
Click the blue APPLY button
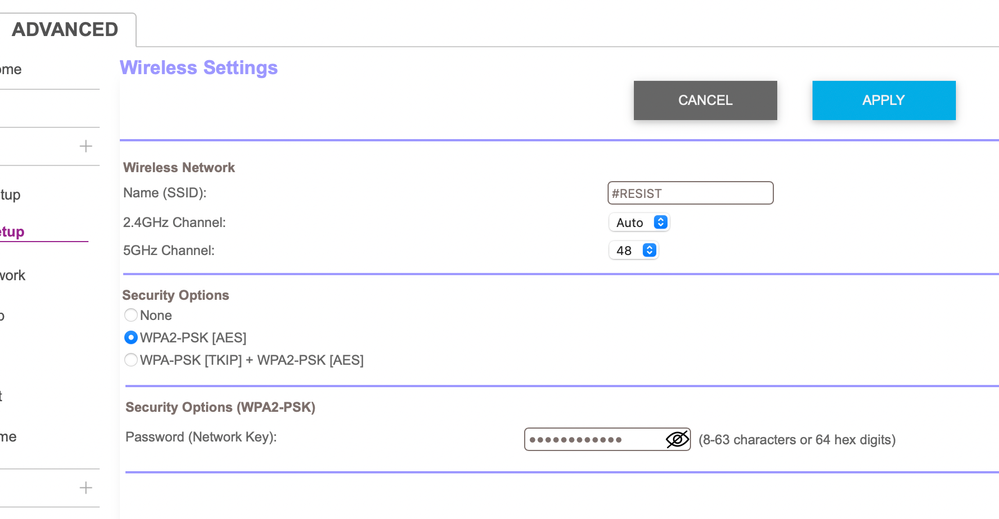(883, 100)
